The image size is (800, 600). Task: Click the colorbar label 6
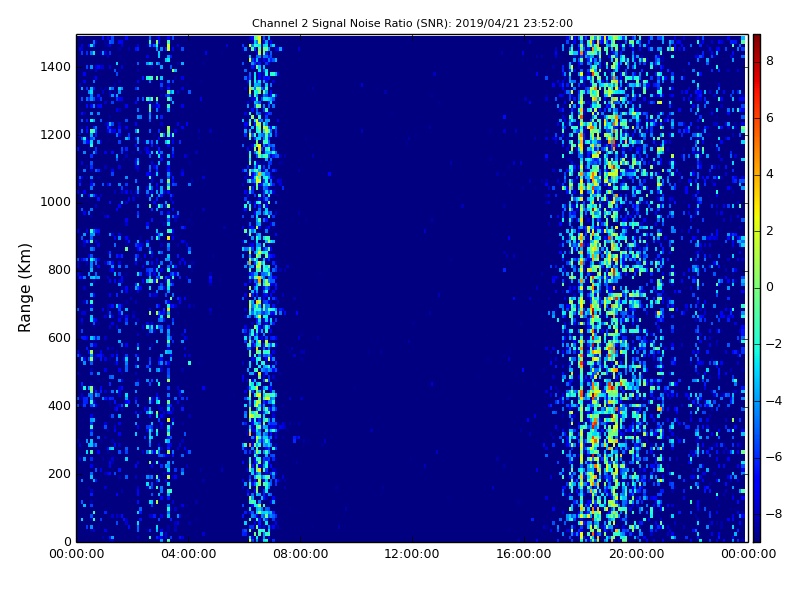(x=770, y=118)
